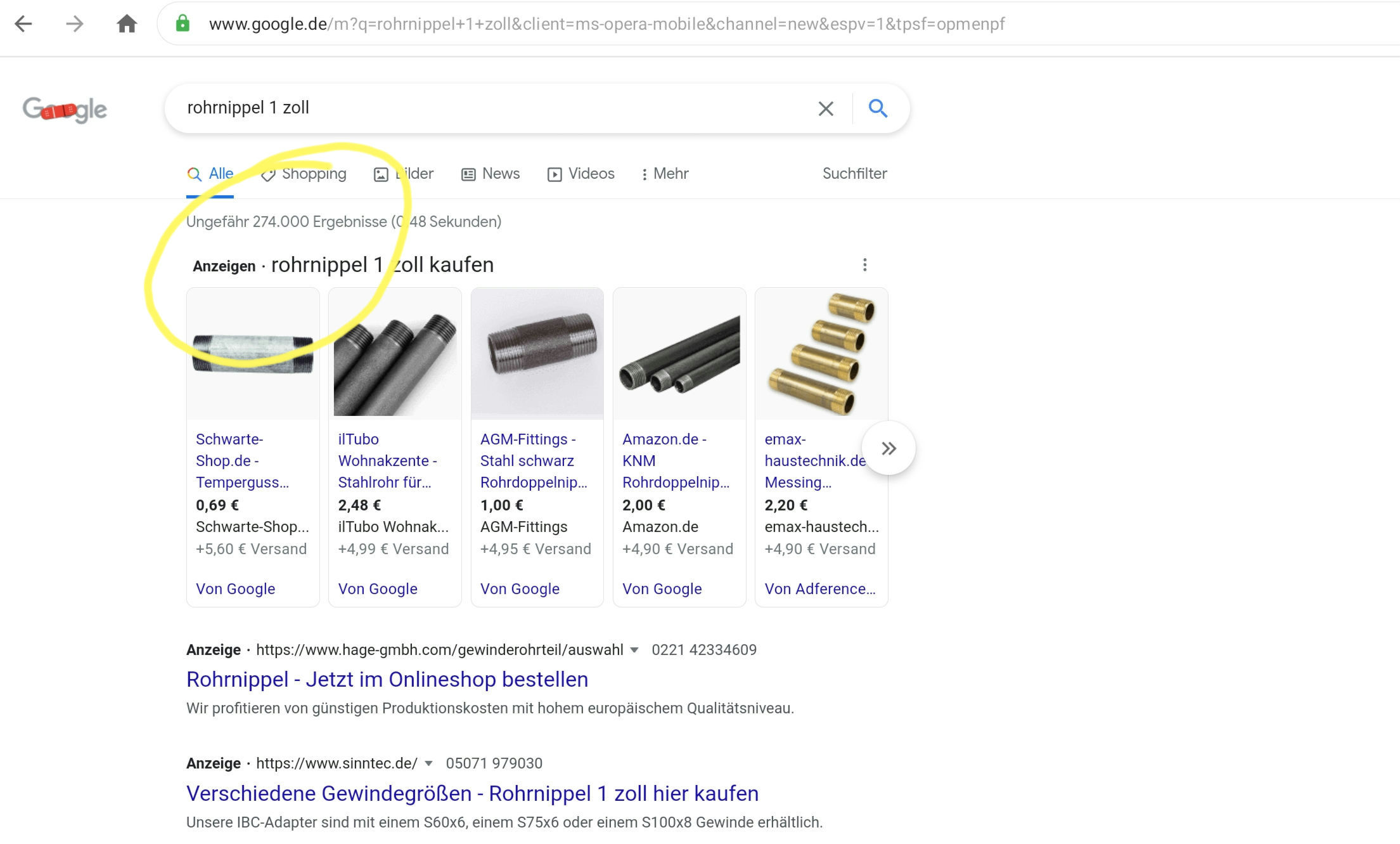Image resolution: width=1400 pixels, height=844 pixels.
Task: Call phone number 0221 42334609
Action: (x=704, y=650)
